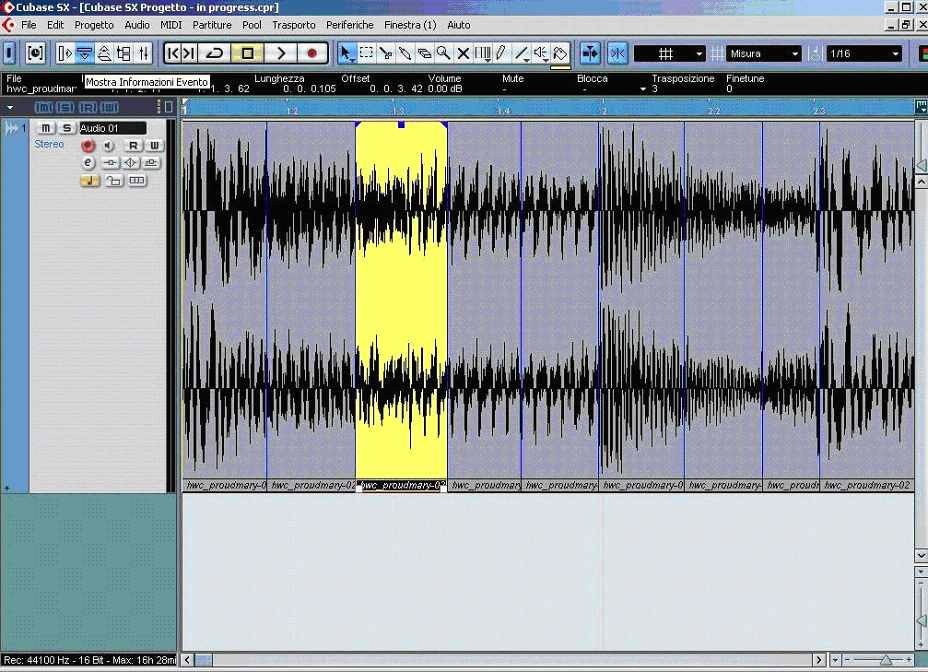Select the Eraser tool
Image resolution: width=928 pixels, height=672 pixels.
[x=424, y=53]
